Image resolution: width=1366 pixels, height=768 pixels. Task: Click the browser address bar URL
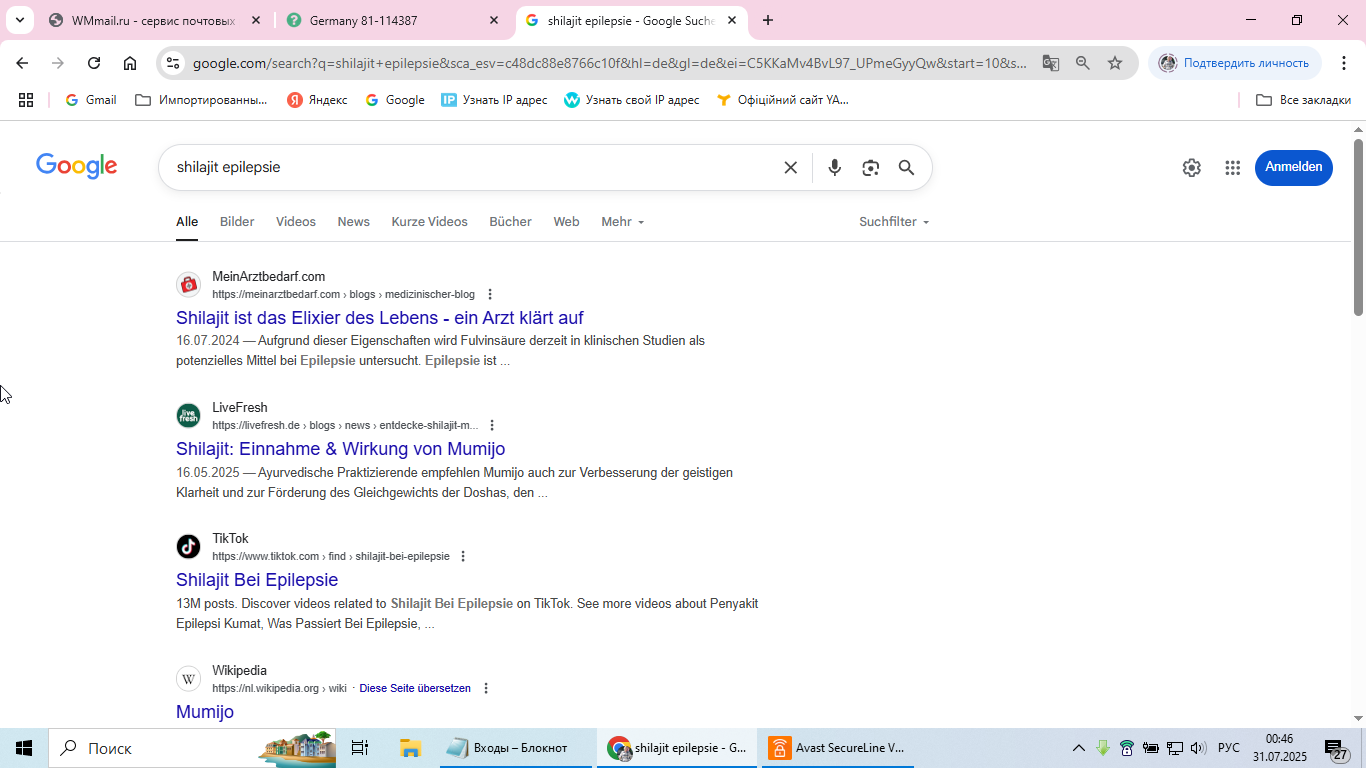pyautogui.click(x=610, y=63)
